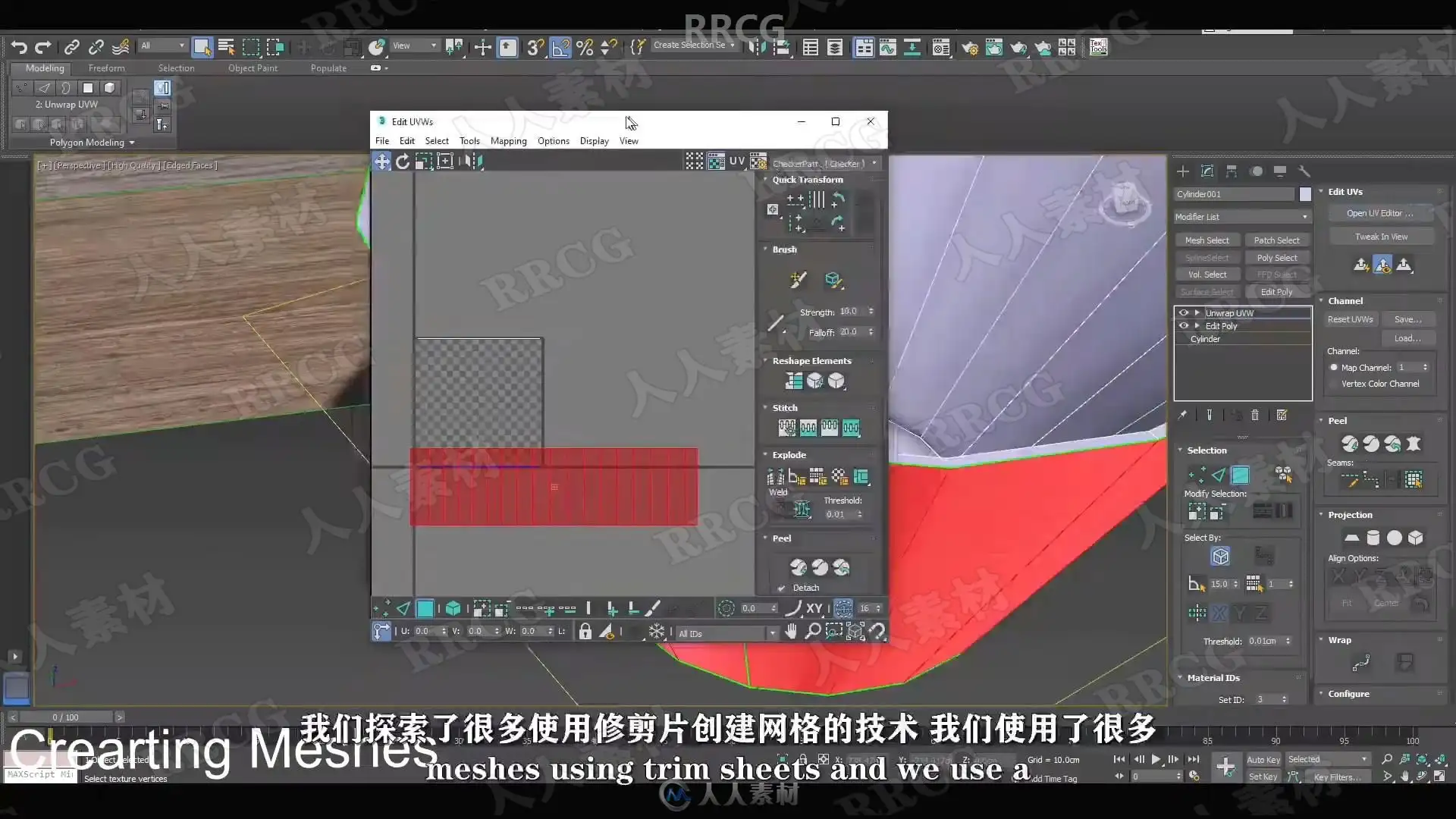Toggle the Angle Snap icon
The height and width of the screenshot is (819, 1456).
560,47
